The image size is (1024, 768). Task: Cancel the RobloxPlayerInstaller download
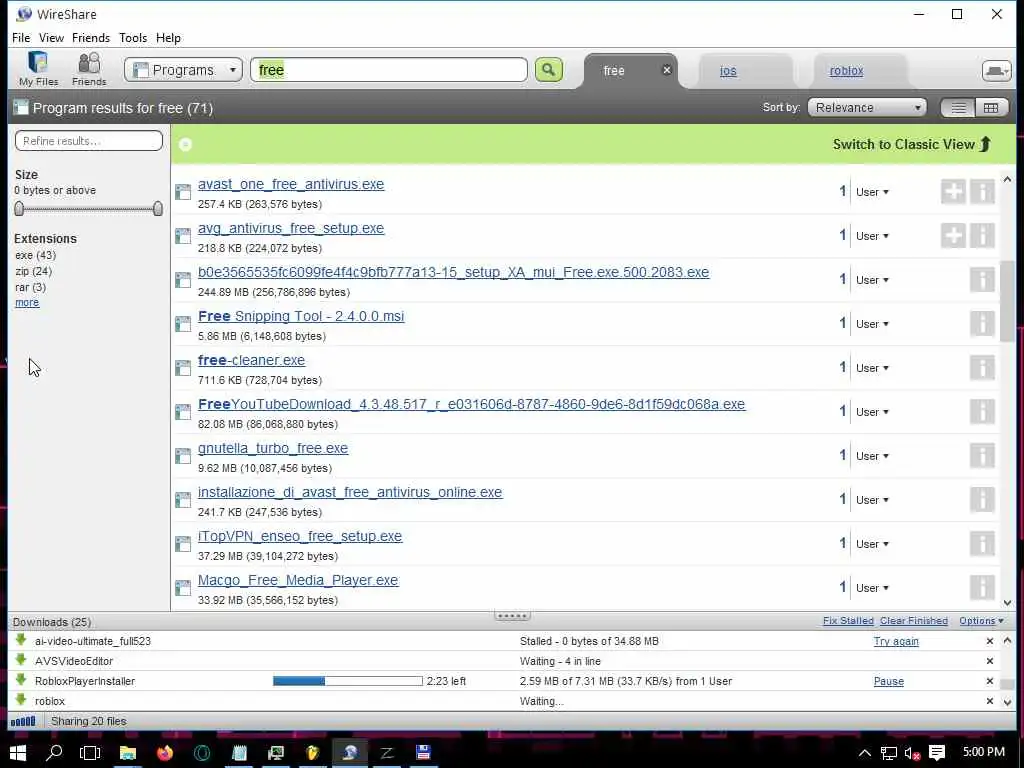(989, 681)
